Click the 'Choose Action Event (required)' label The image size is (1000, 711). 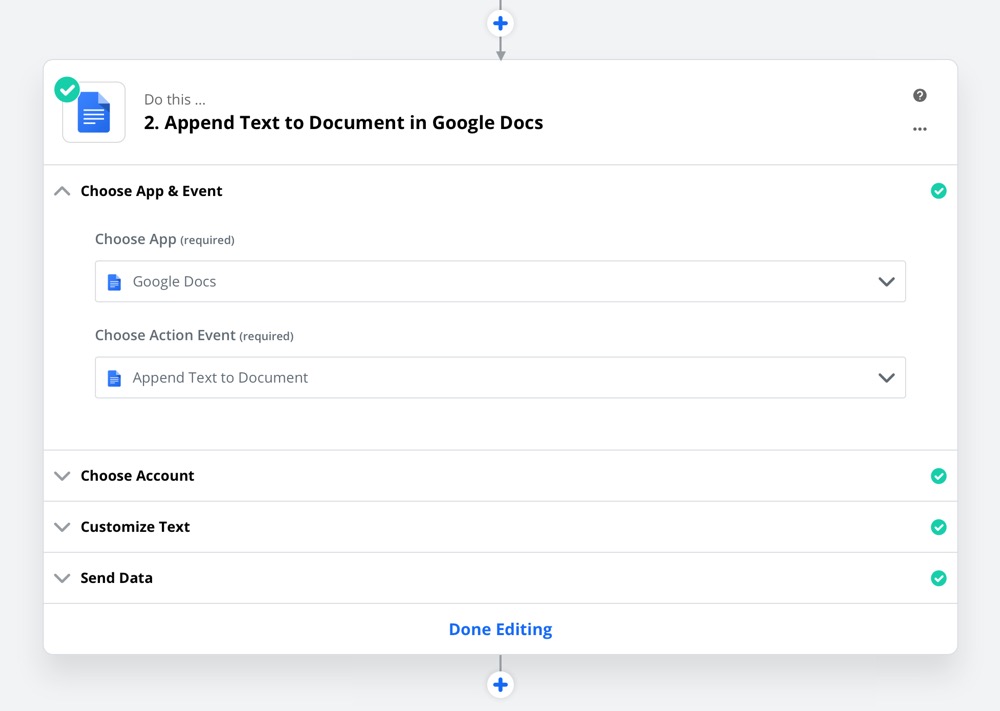(194, 335)
